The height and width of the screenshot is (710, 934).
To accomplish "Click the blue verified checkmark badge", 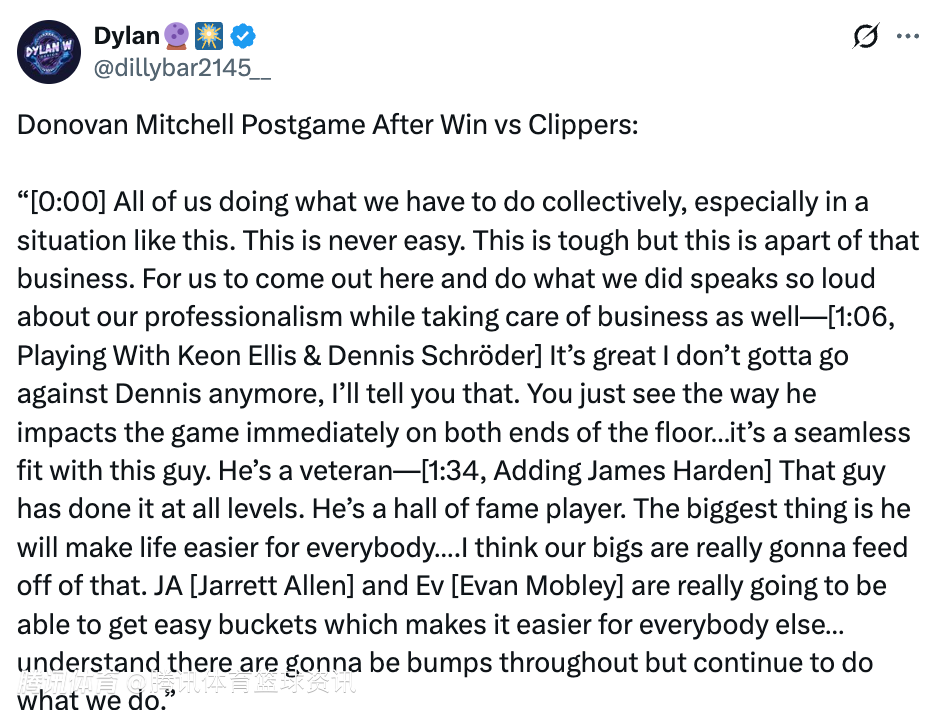I will coord(243,37).
